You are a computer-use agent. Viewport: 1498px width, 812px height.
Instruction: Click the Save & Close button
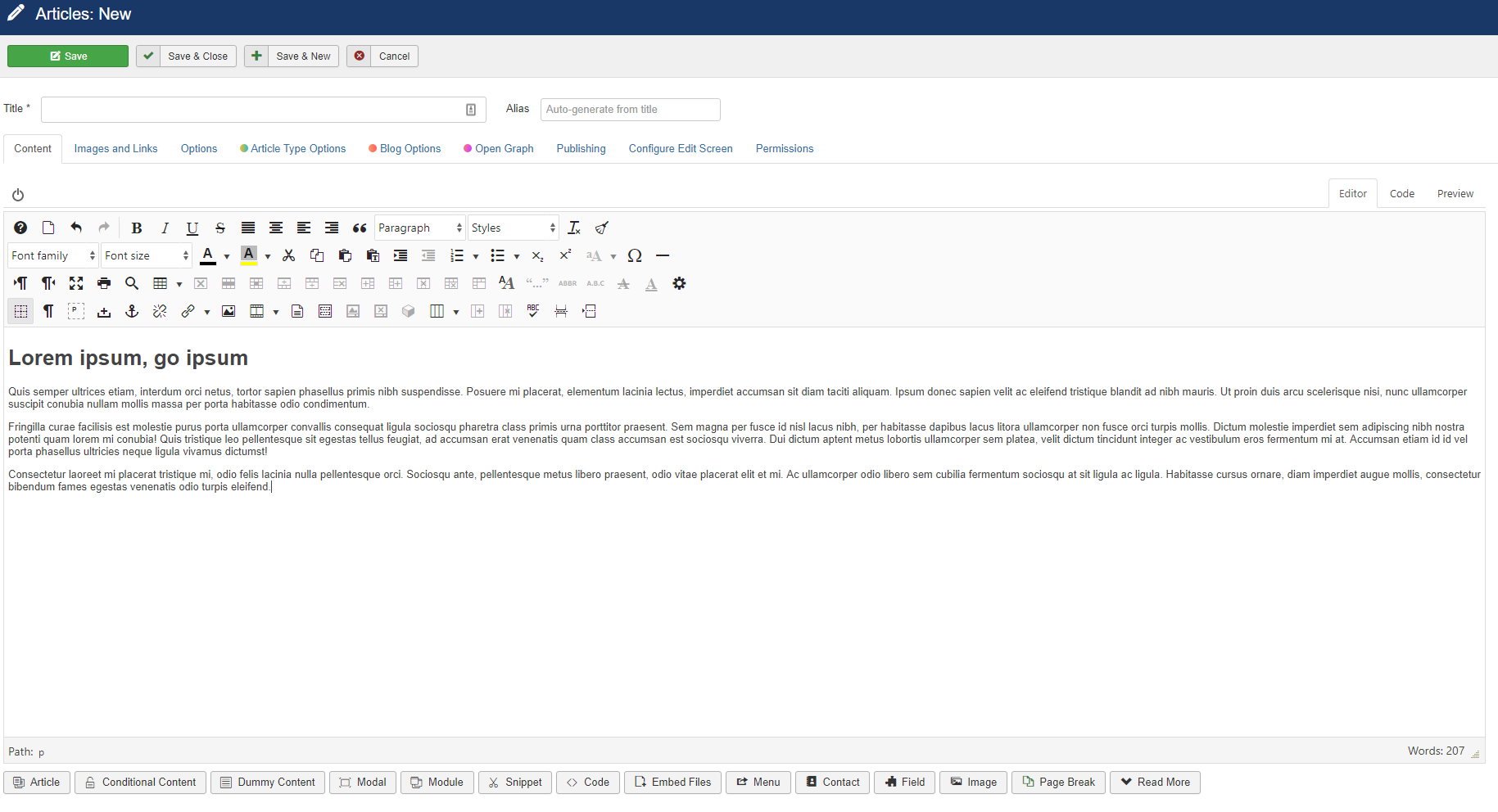click(187, 56)
